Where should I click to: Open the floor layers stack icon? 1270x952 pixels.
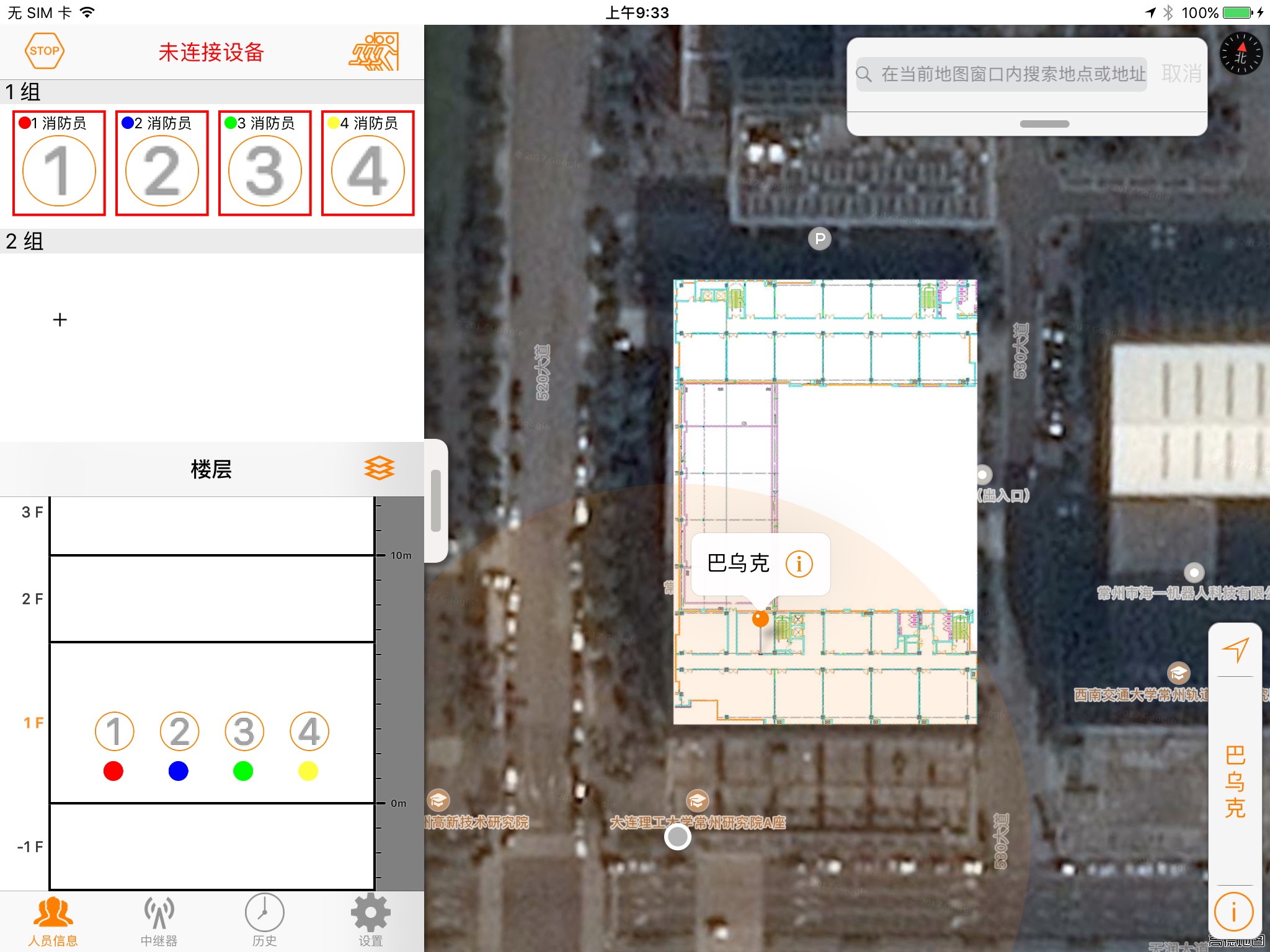point(379,469)
